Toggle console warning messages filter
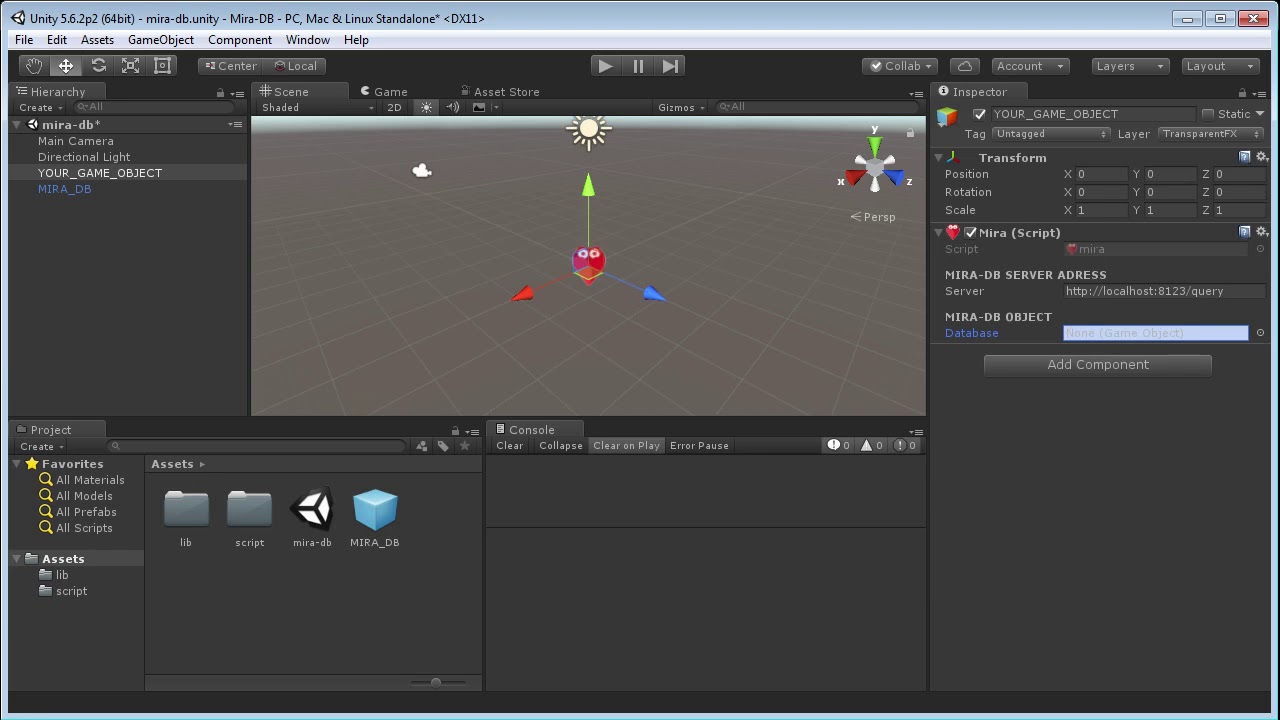 [x=872, y=445]
